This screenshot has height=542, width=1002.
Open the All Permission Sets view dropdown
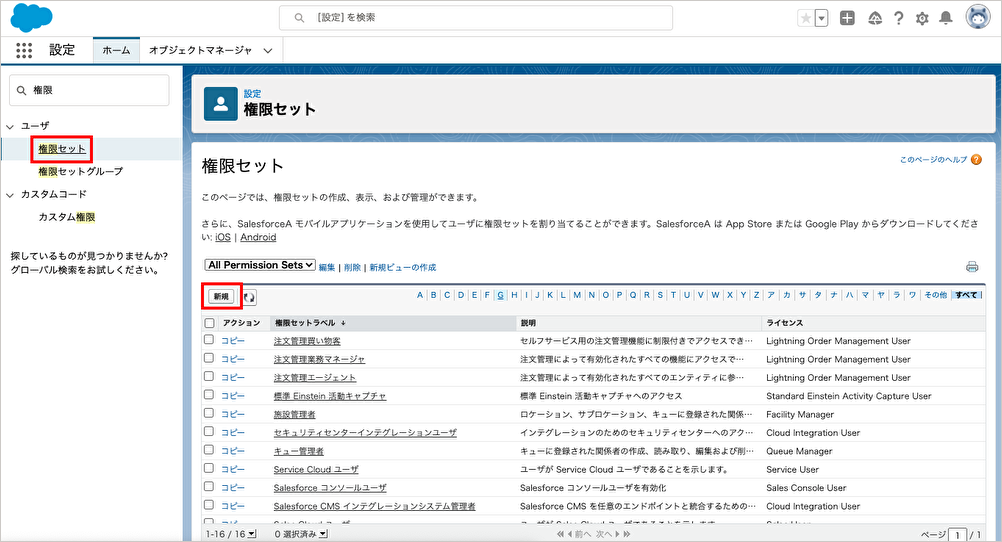(x=260, y=265)
